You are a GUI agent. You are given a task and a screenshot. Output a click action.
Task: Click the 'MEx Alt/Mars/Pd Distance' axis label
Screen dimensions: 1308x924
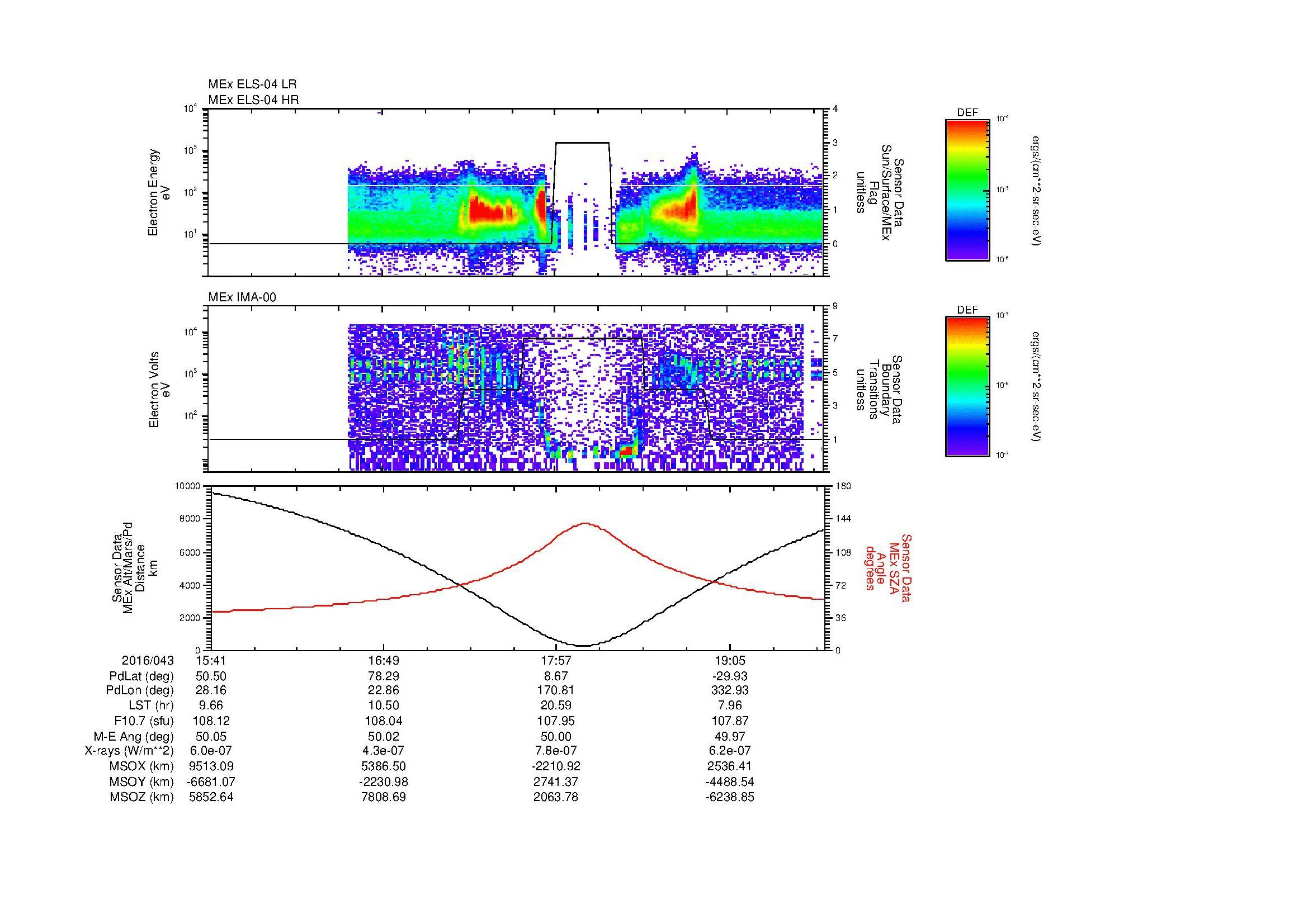(134, 567)
